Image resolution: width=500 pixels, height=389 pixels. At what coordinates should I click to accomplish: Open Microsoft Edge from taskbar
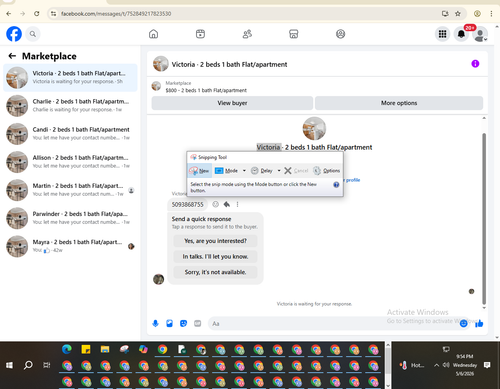[x=67, y=349]
